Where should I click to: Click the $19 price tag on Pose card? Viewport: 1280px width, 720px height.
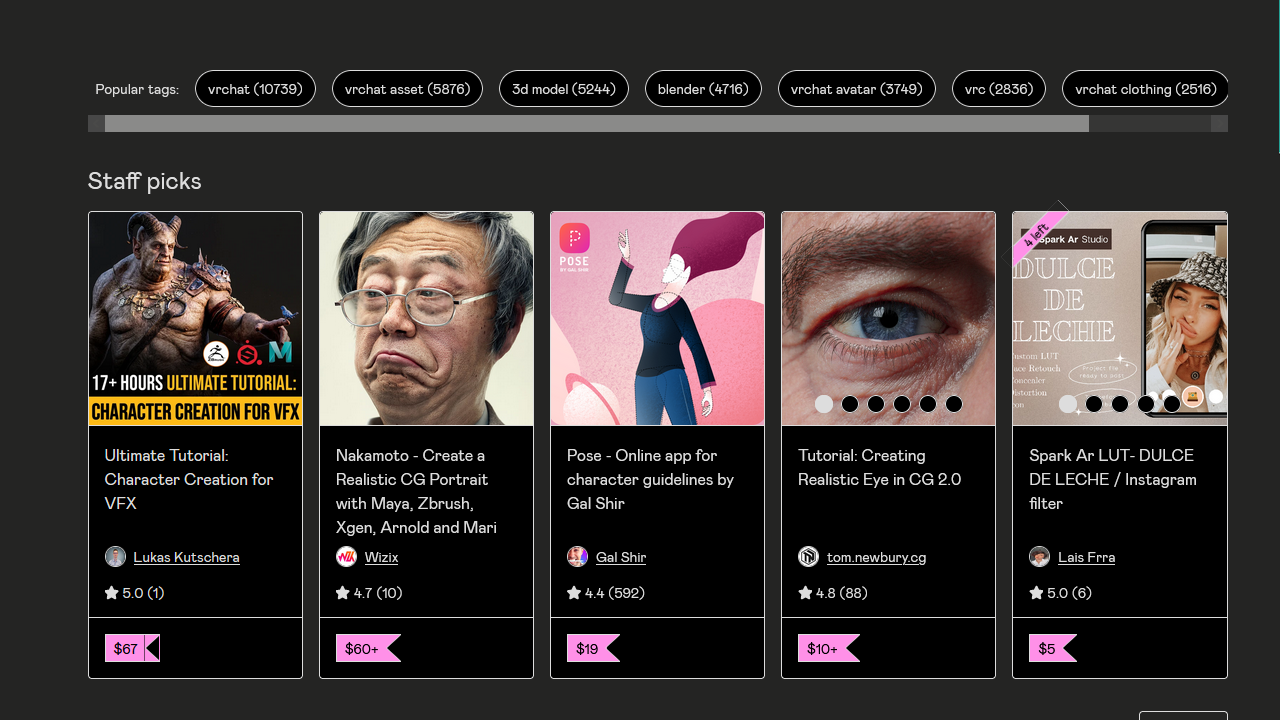pyautogui.click(x=588, y=649)
